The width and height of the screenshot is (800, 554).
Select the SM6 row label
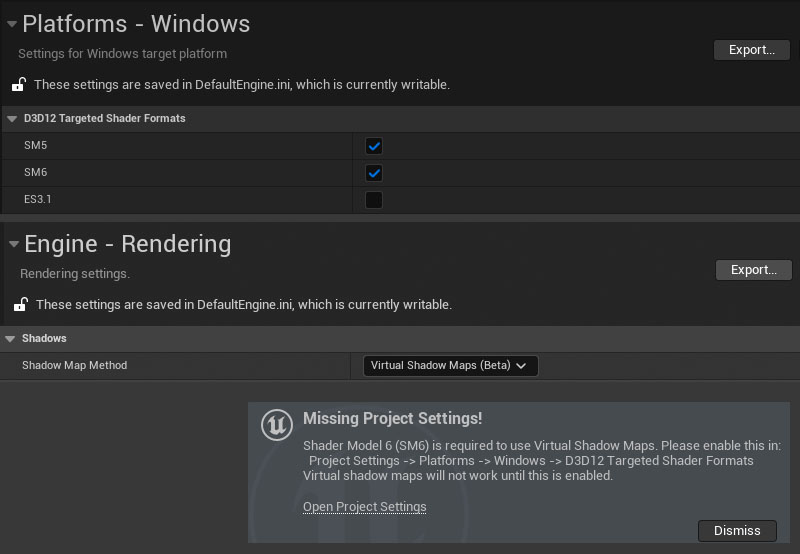pyautogui.click(x=35, y=172)
